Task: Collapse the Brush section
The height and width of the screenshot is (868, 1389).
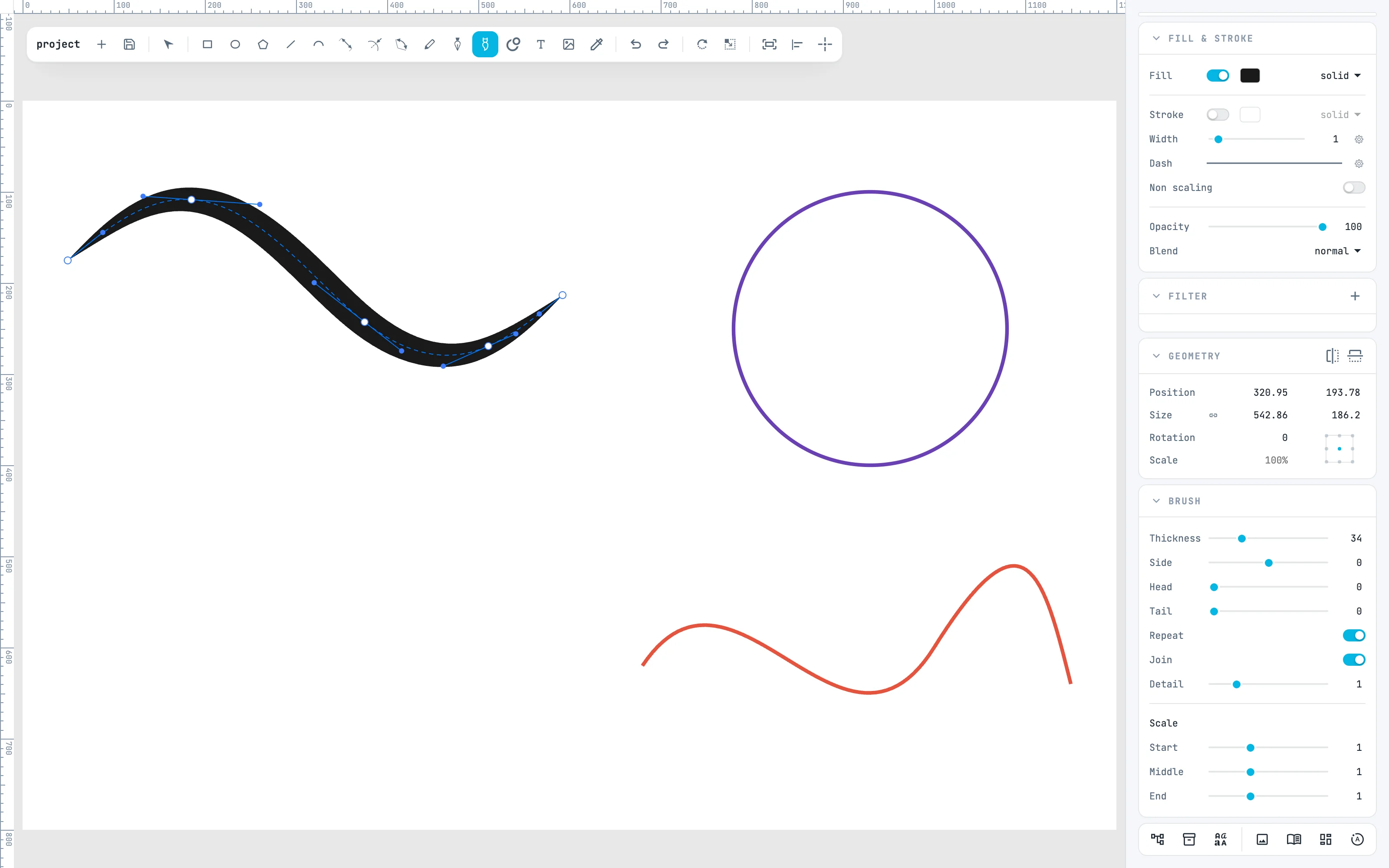Action: pos(1156,501)
